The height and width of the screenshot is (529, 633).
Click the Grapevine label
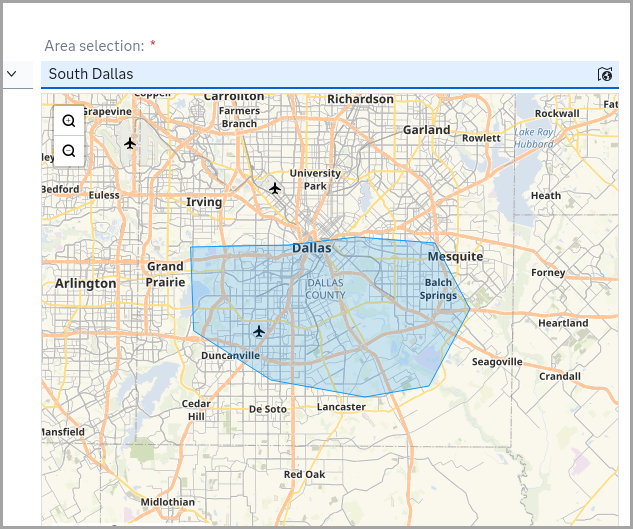(107, 112)
